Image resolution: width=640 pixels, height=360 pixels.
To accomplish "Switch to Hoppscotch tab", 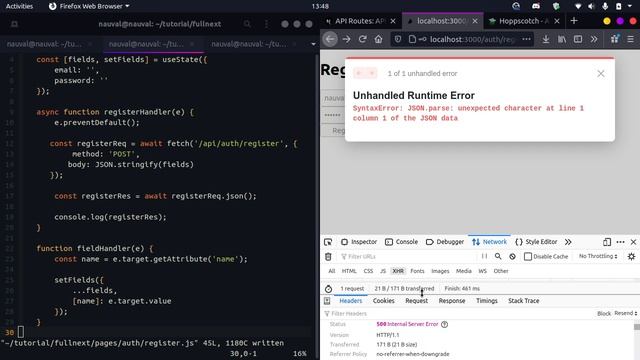I will click(x=519, y=21).
